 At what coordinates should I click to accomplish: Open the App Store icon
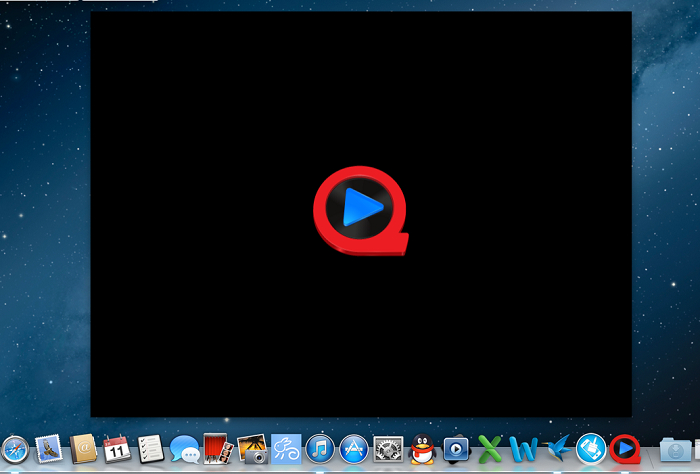[354, 449]
